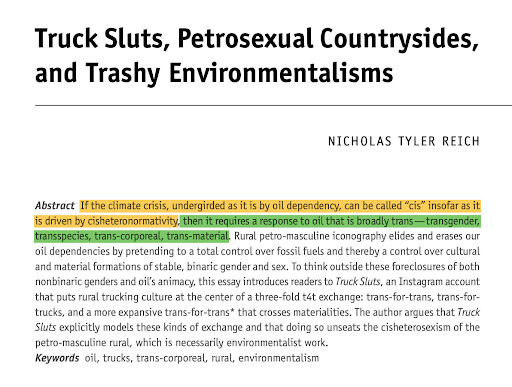Click the word "cisheteronormativity" in yellow highlight
The image size is (512, 387).
(133, 221)
